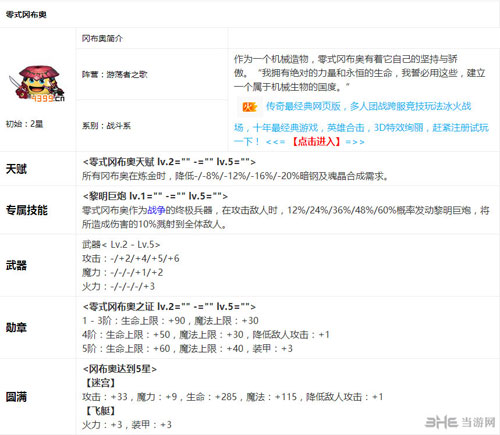Click the 专属技能 row label
Screen dimensions: 500x435
[x=27, y=210]
